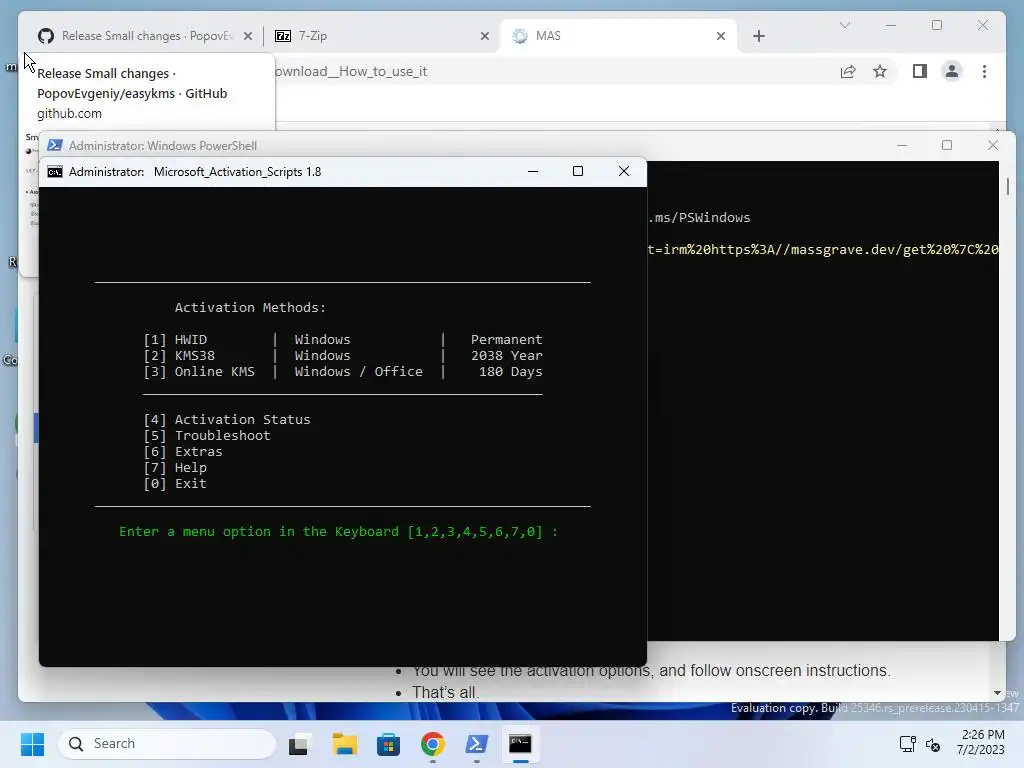Click the [6] Extras line

183,451
